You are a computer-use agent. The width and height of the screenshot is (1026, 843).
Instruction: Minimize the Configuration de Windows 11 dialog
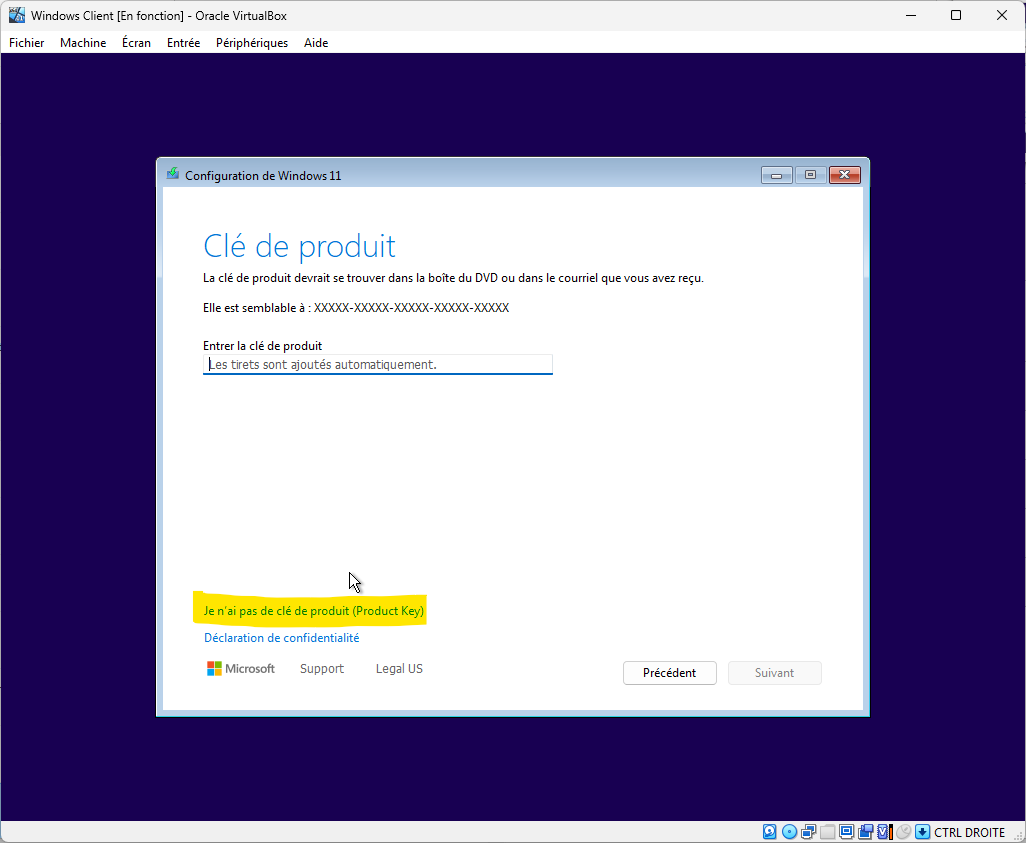[777, 175]
